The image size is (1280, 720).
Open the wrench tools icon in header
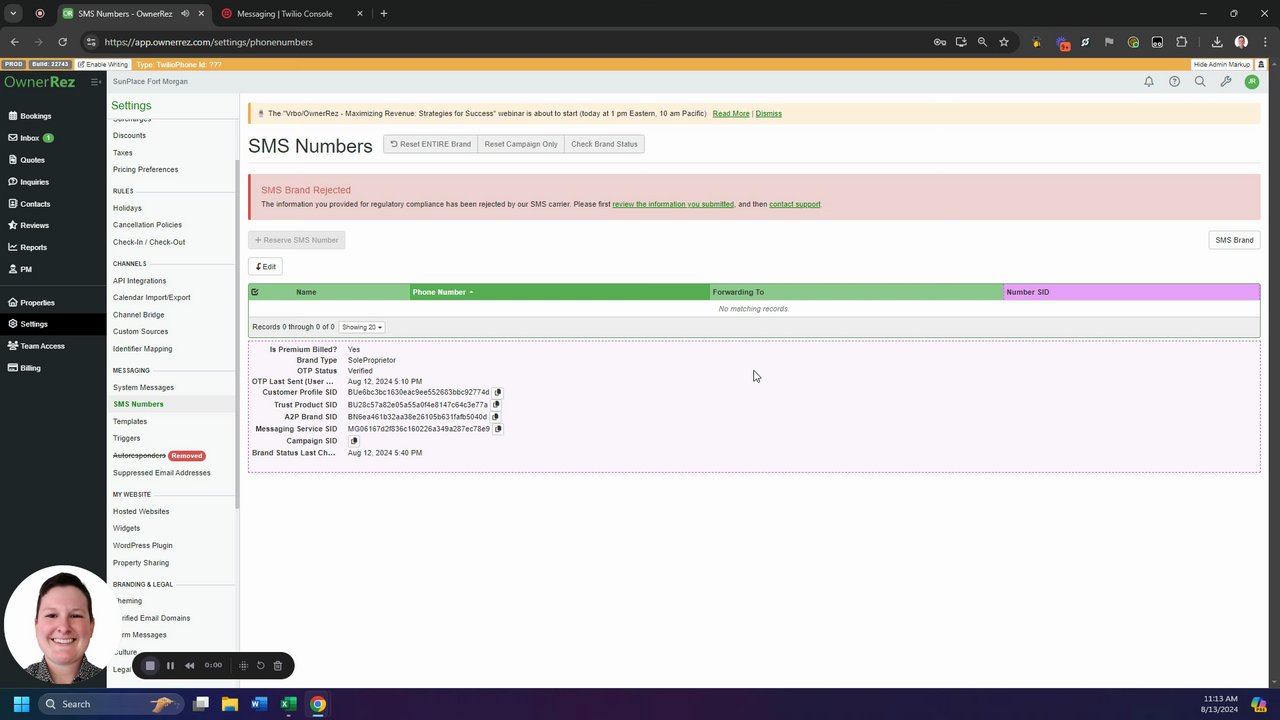click(x=1226, y=82)
